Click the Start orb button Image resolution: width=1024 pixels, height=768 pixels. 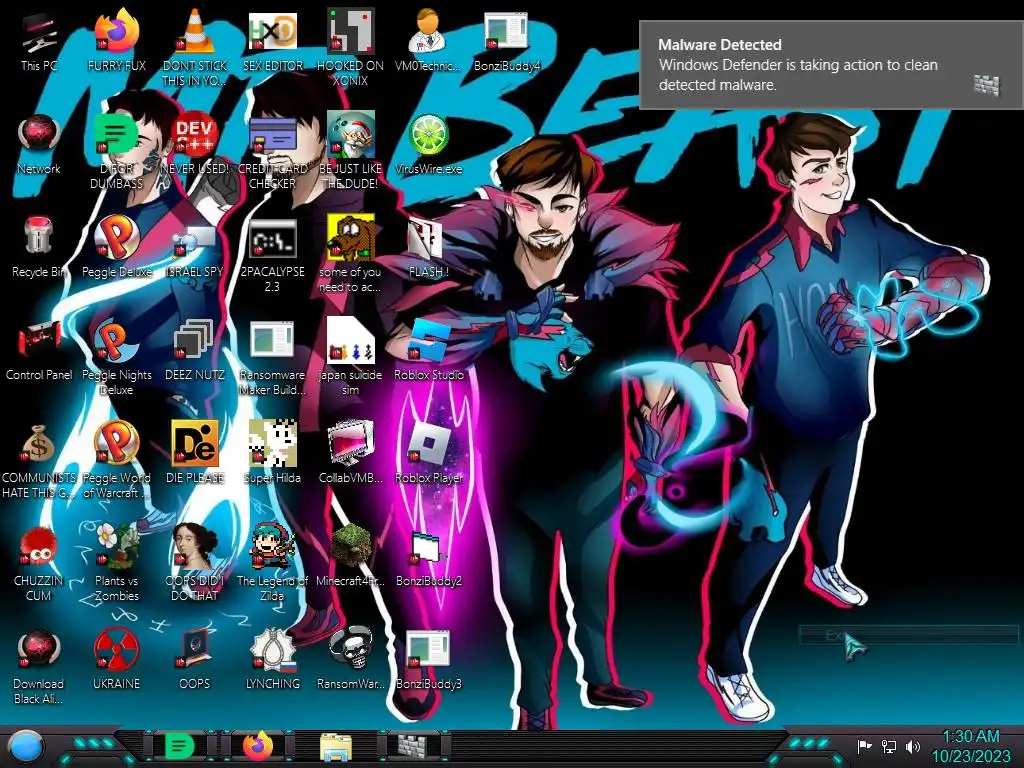click(x=25, y=746)
